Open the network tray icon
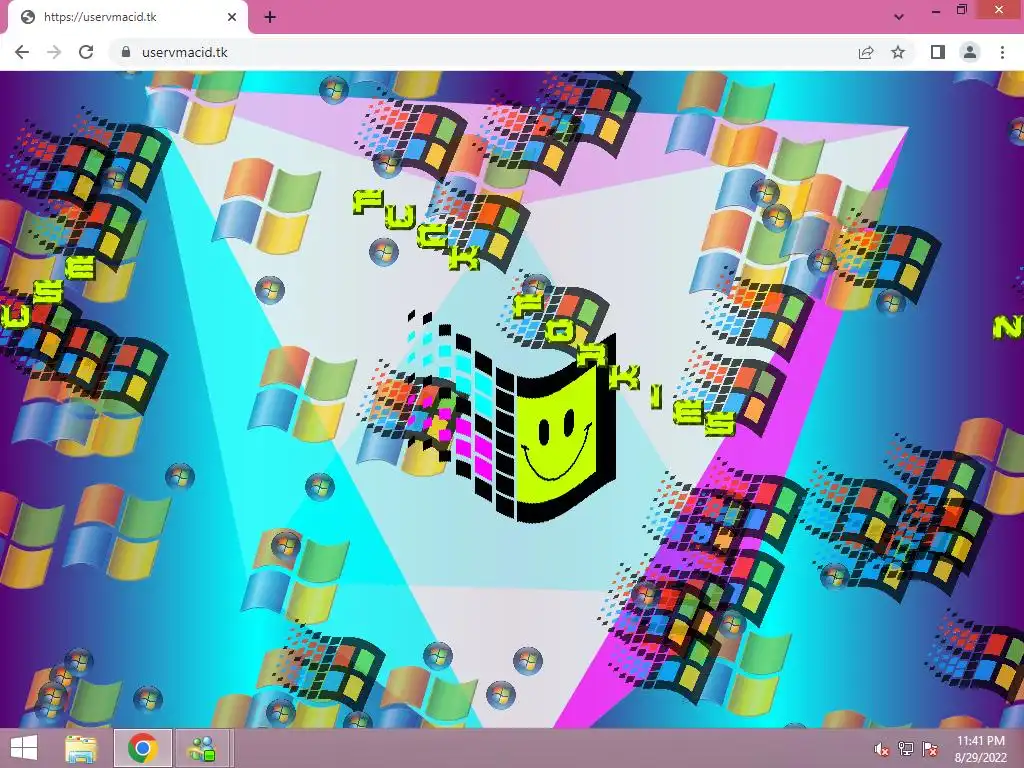 pos(906,750)
